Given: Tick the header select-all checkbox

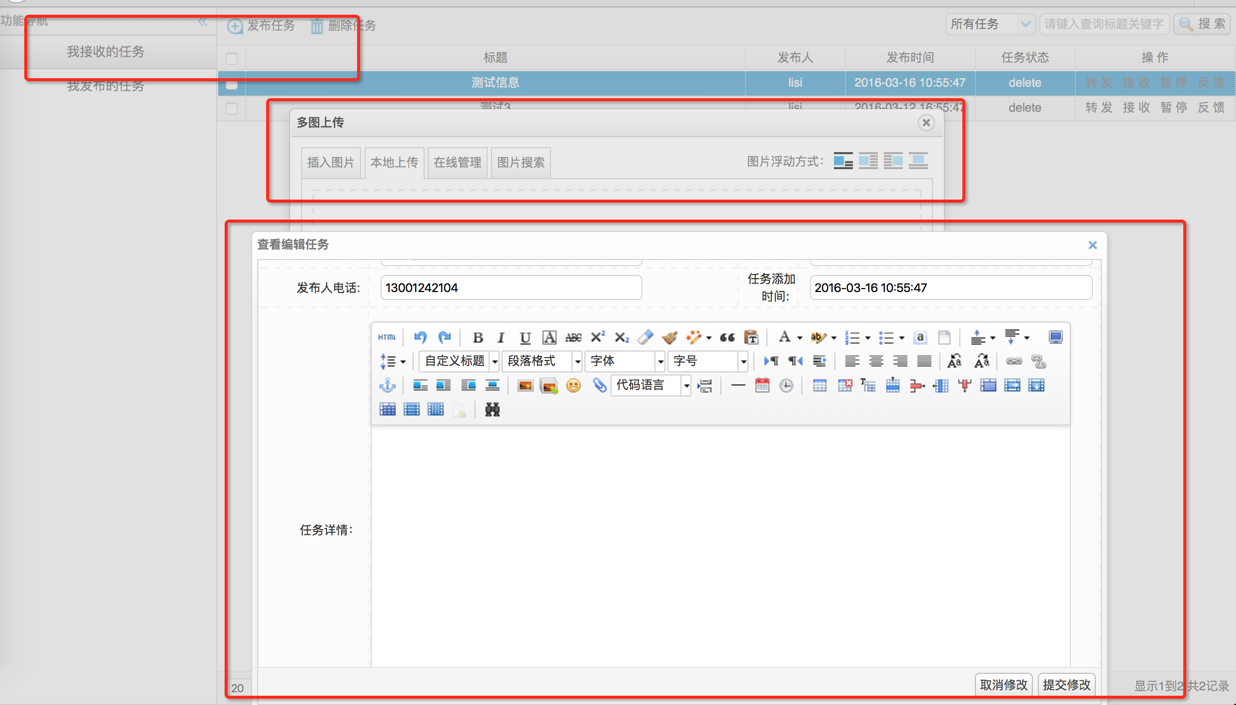Looking at the screenshot, I should 232,58.
